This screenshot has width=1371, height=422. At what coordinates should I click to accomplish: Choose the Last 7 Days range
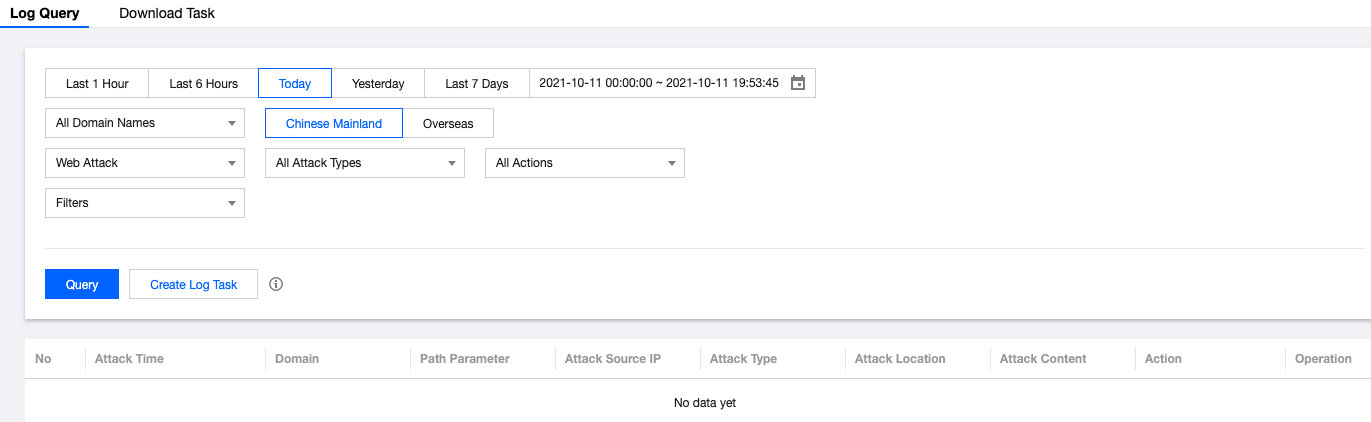[476, 83]
